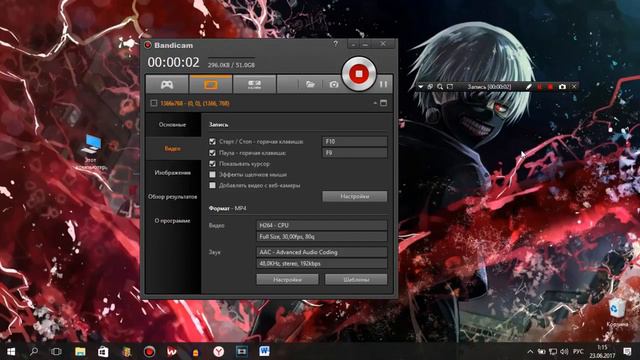Screen dimensions: 640x360
Task: Click Full Size, 30.00fps, 80q field
Action: pos(322,236)
